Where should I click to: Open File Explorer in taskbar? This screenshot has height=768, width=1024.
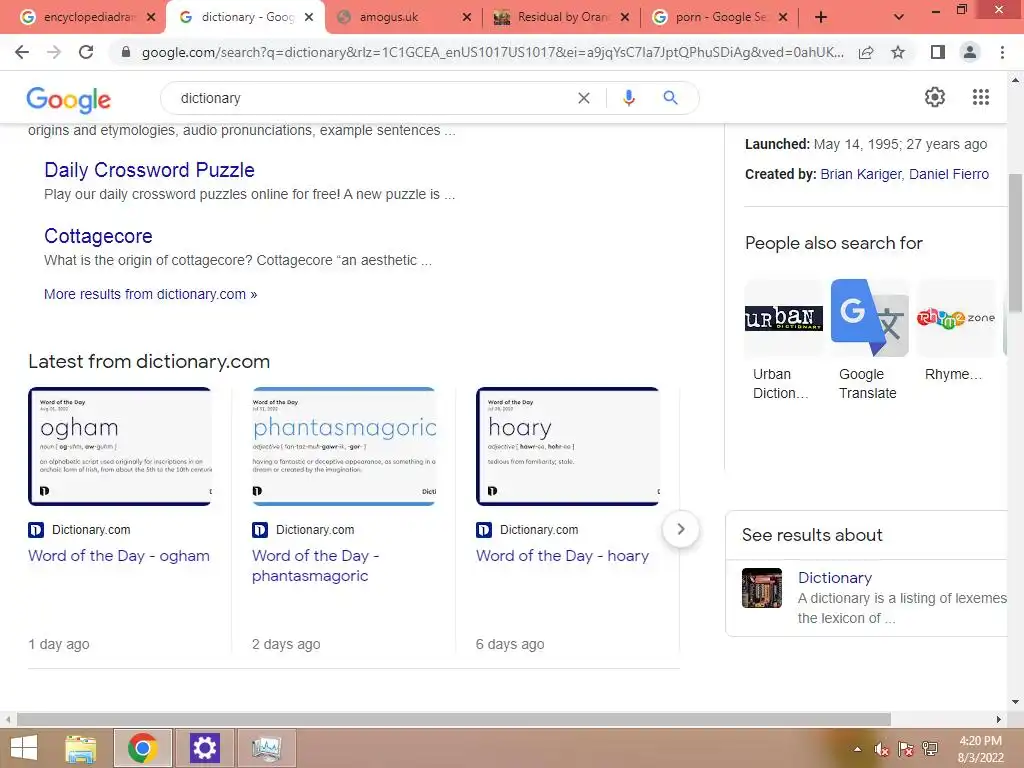81,748
